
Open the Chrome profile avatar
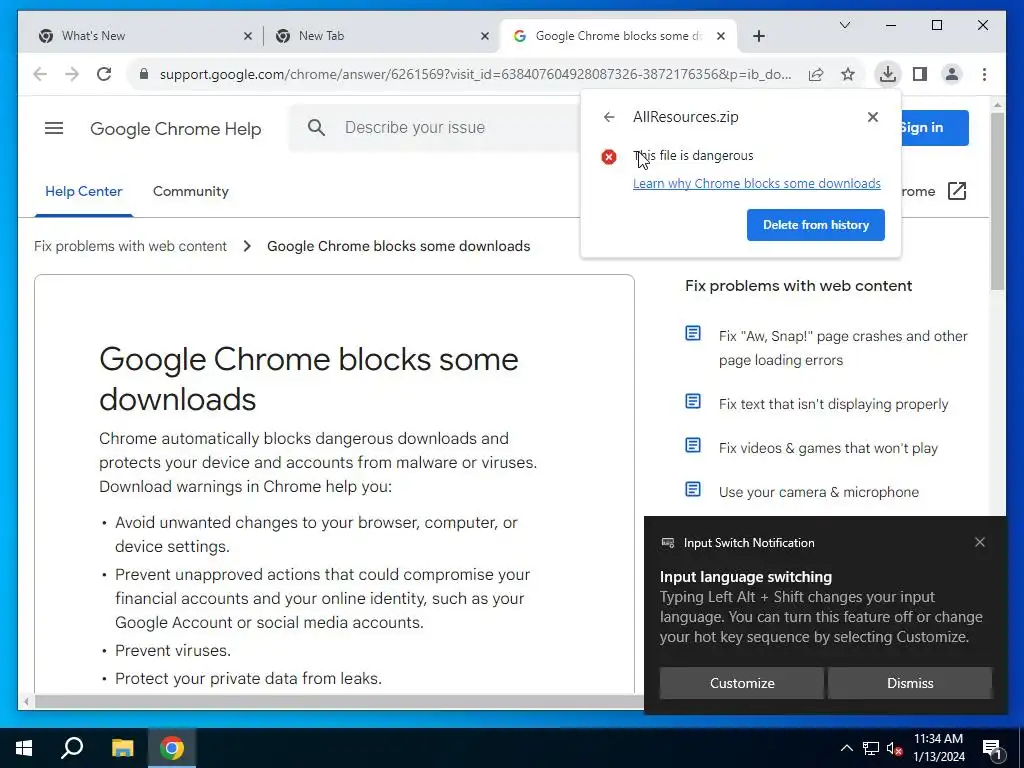click(952, 74)
